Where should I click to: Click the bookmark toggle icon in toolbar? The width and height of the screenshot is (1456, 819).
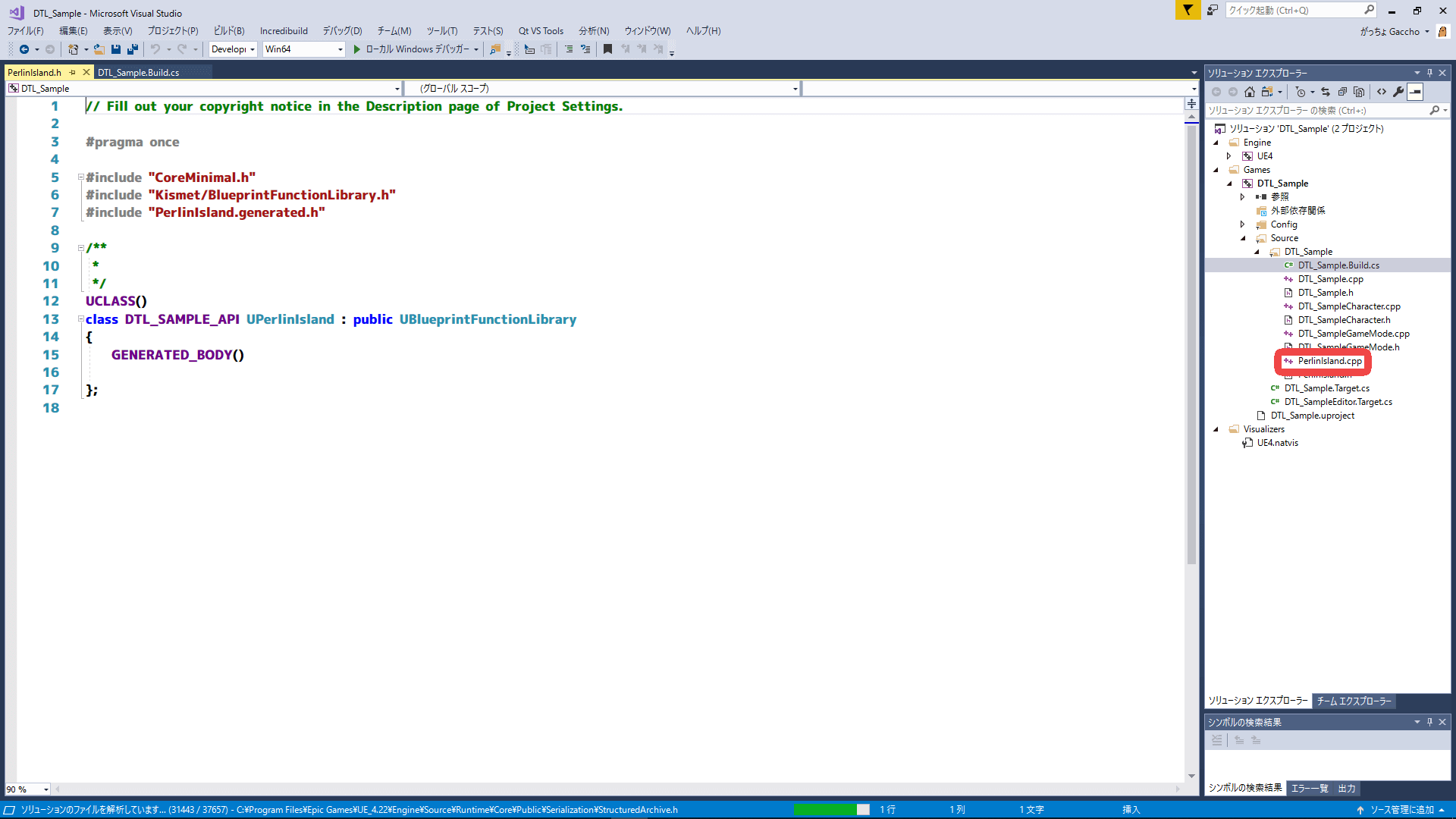[x=607, y=49]
